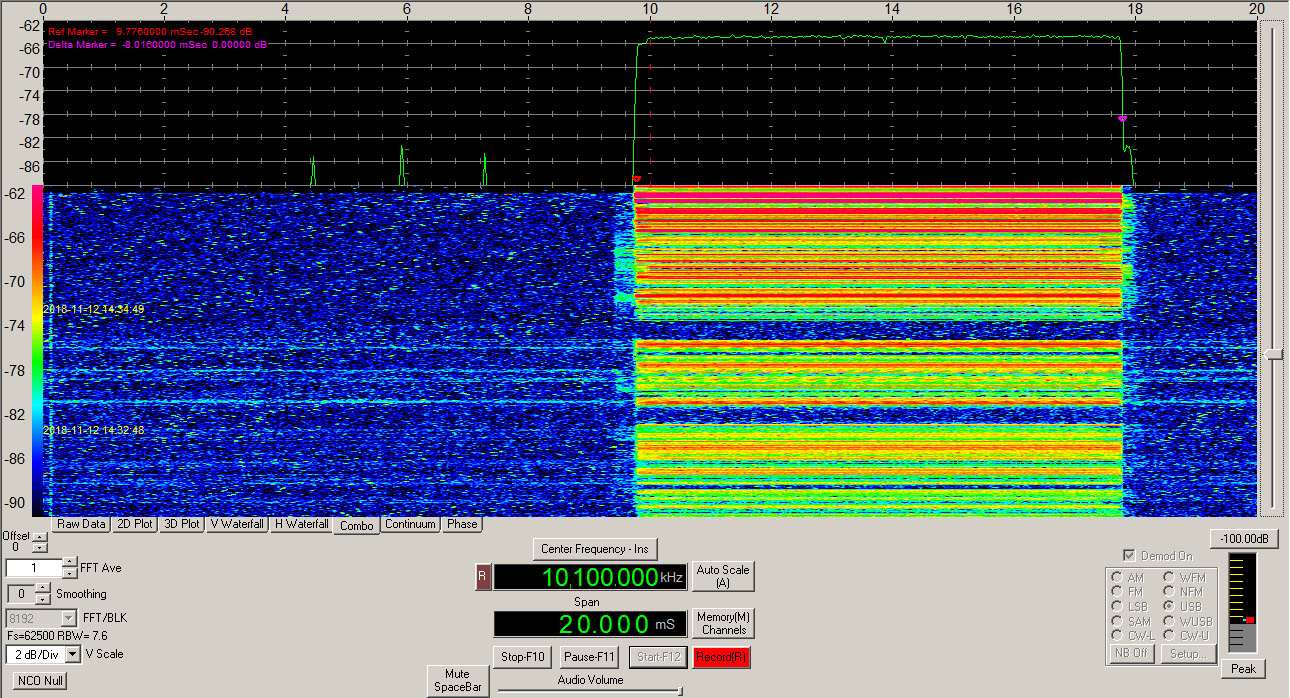This screenshot has height=698, width=1290.
Task: Select NFM demodulation mode
Action: coord(1168,592)
